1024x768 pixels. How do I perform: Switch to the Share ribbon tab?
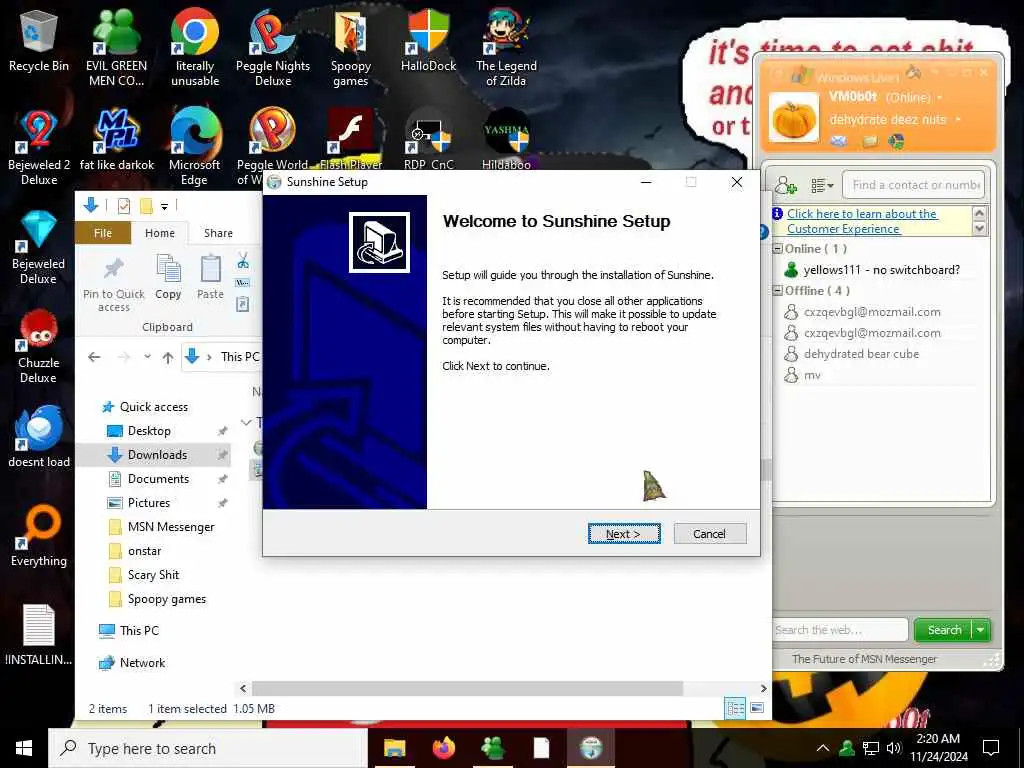218,233
